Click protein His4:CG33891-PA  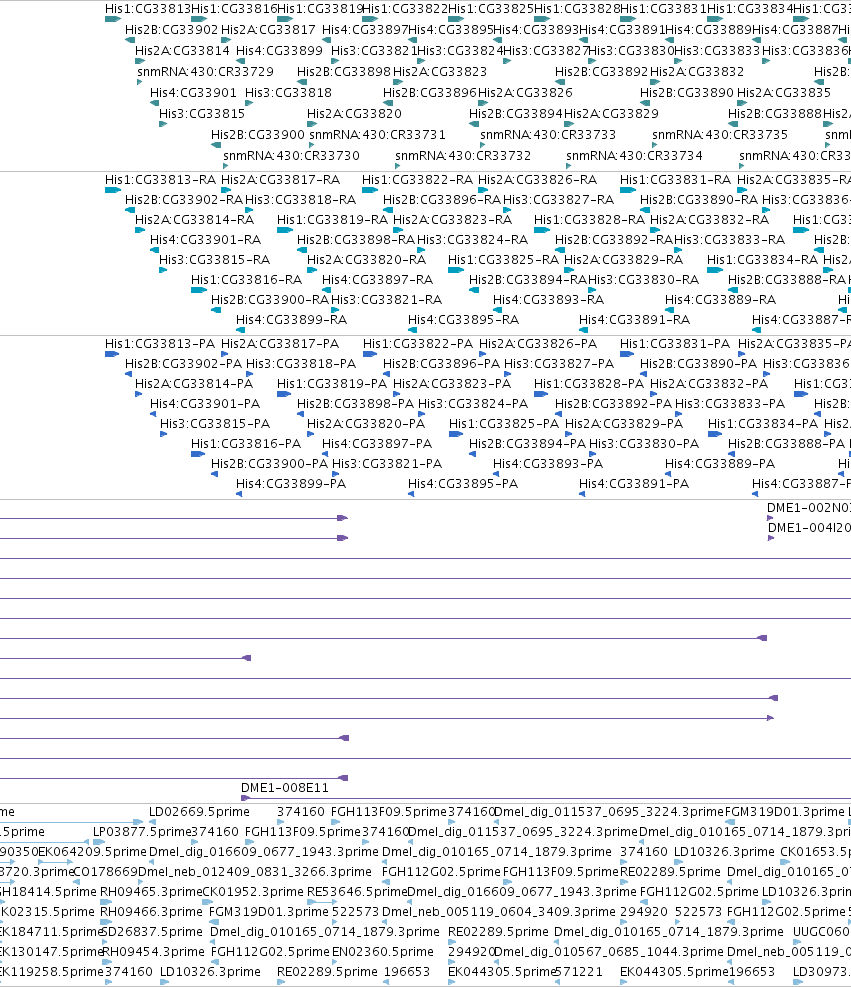634,484
